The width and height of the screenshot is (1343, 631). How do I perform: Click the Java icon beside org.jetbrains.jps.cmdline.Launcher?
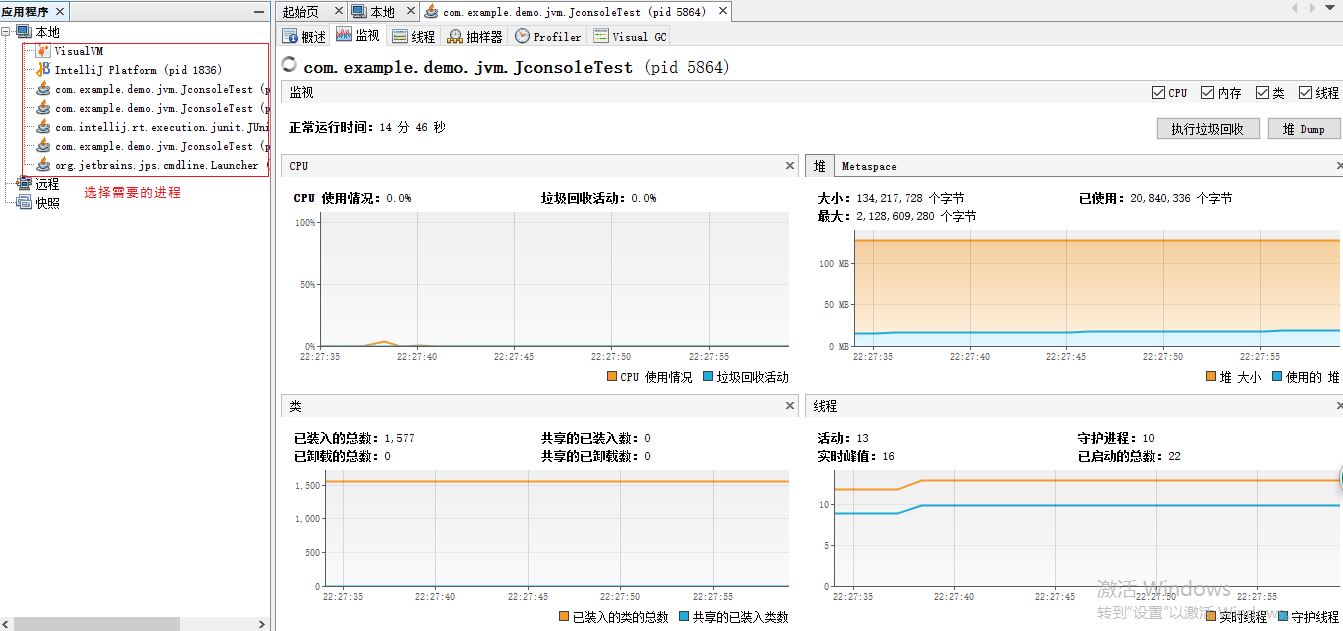(43, 165)
